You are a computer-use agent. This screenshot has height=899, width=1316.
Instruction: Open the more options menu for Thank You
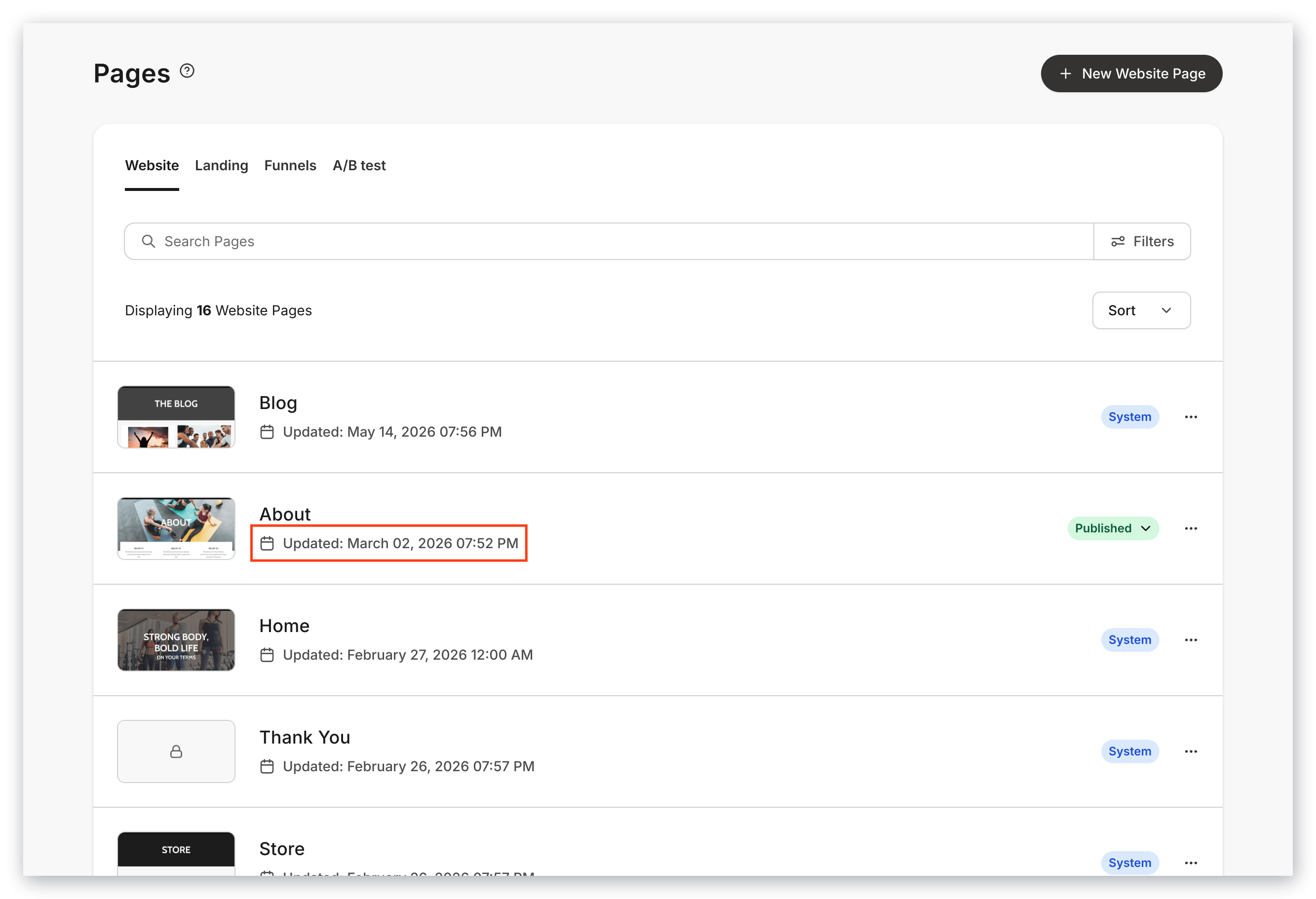click(x=1190, y=751)
